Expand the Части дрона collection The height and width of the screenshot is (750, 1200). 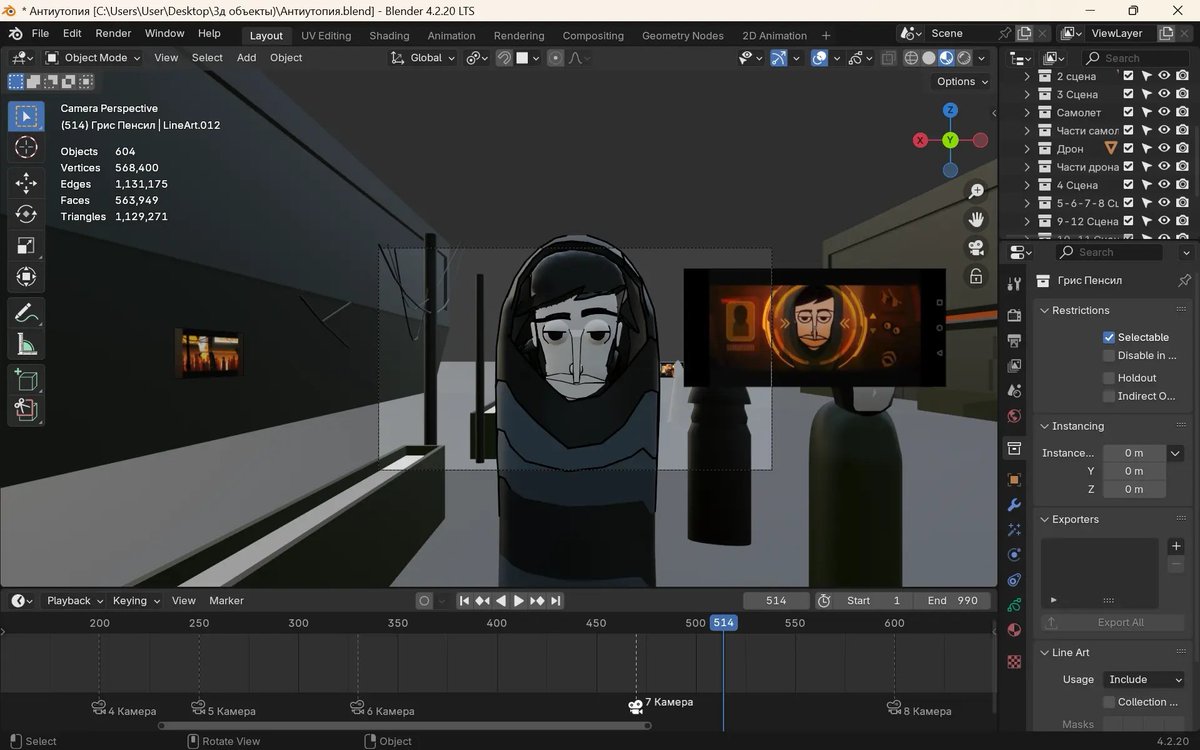(x=1027, y=167)
